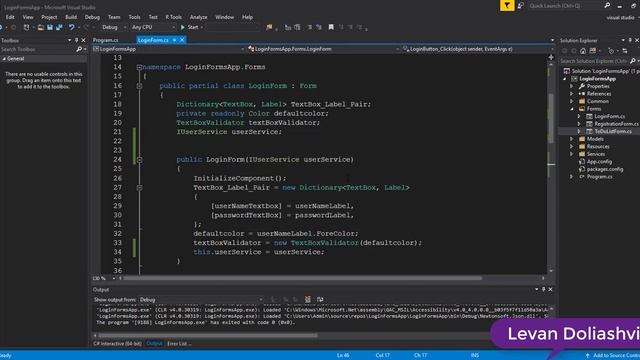Click the Clear All icon in Output toolbar
640x360 pixels.
pos(308,300)
